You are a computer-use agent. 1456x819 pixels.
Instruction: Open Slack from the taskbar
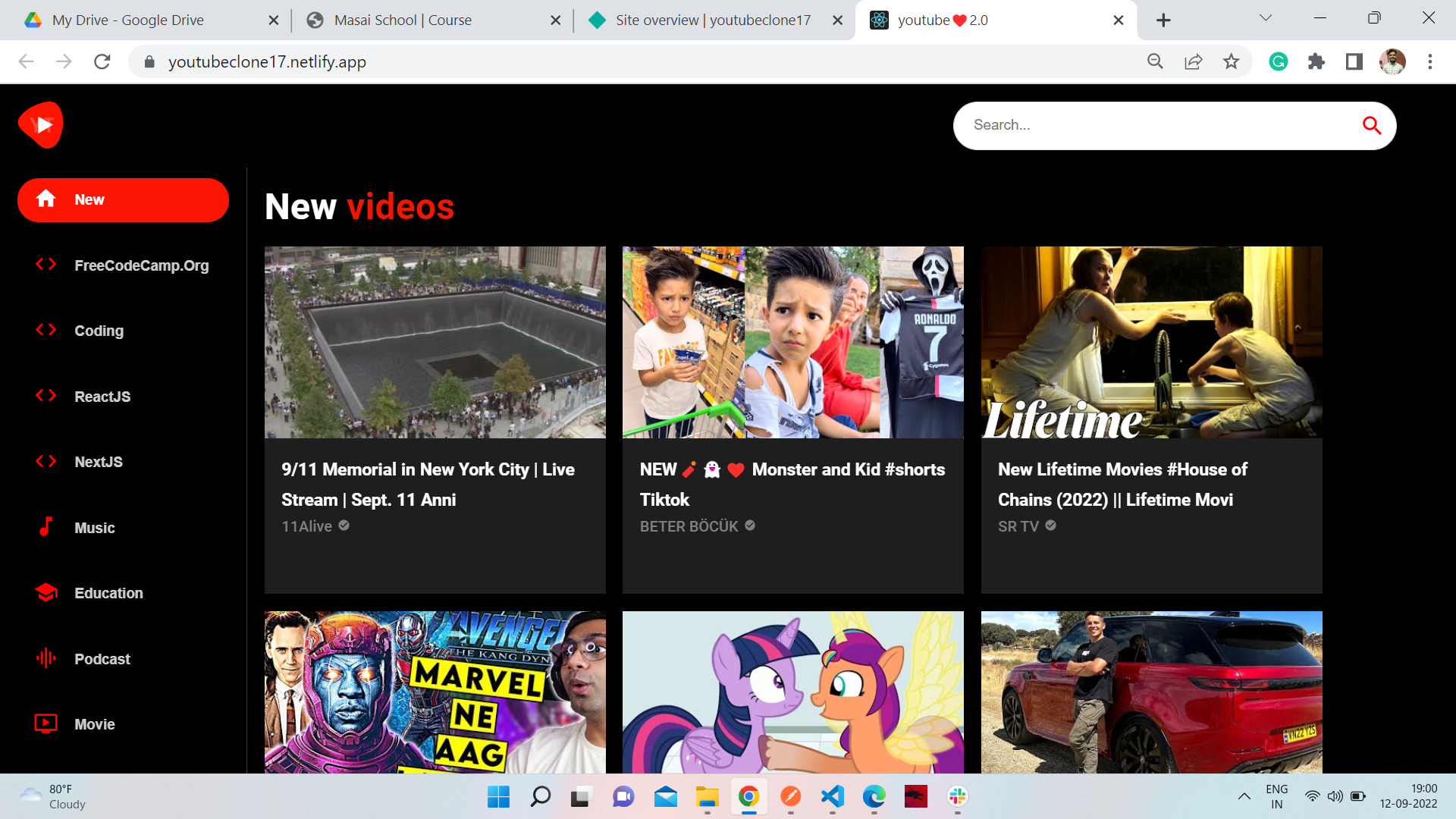coord(958,796)
